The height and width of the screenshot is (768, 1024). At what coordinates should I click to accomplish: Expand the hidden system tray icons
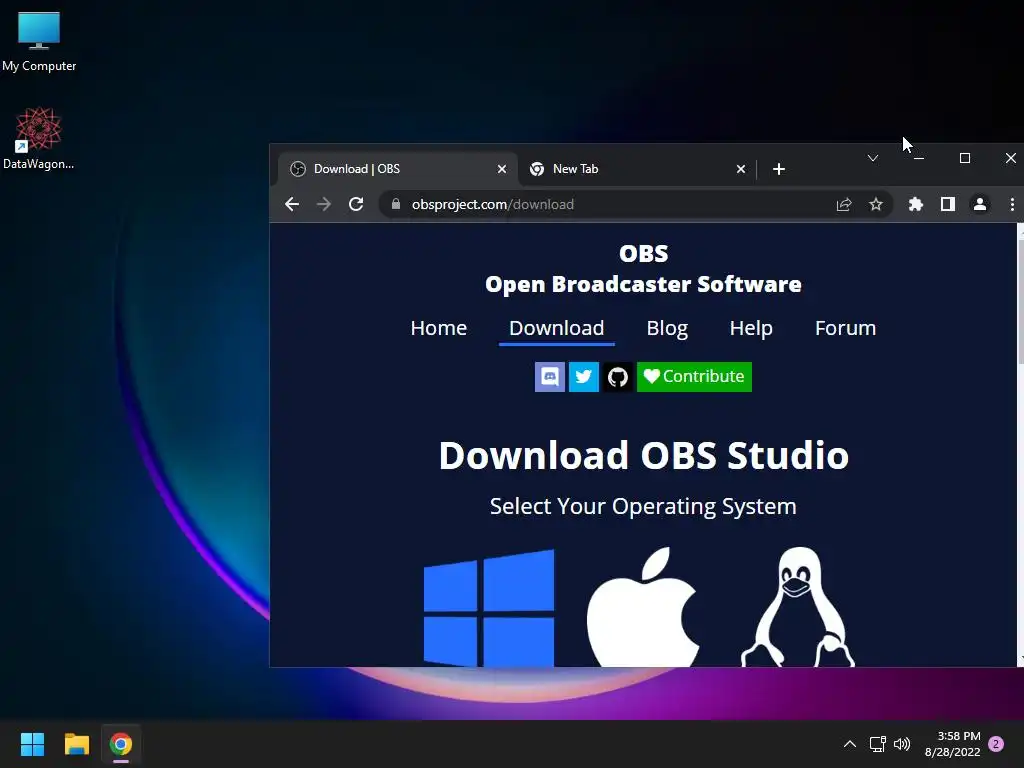tap(850, 744)
